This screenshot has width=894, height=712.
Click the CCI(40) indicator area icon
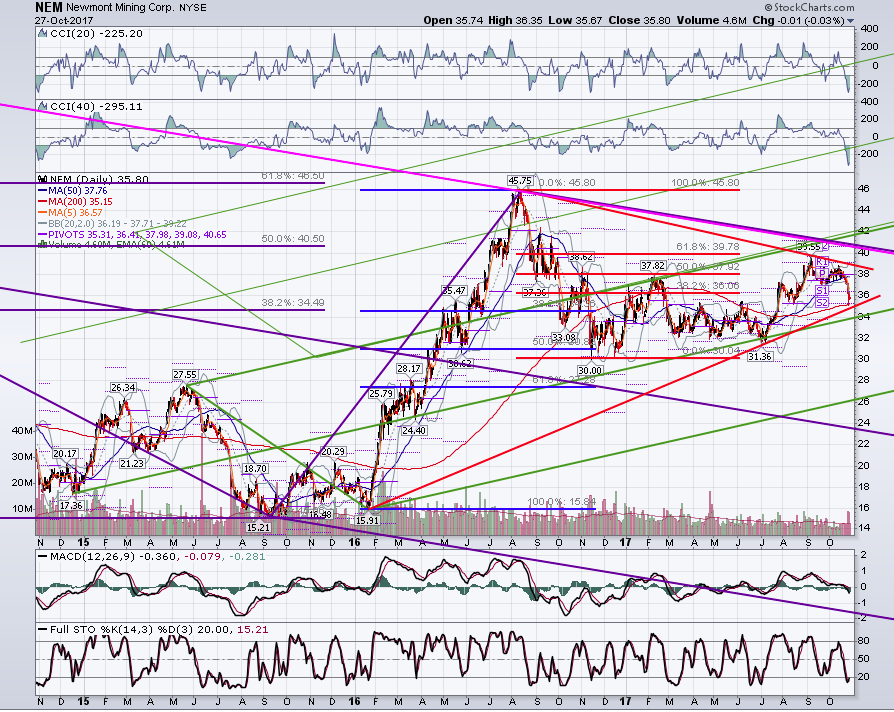point(42,107)
